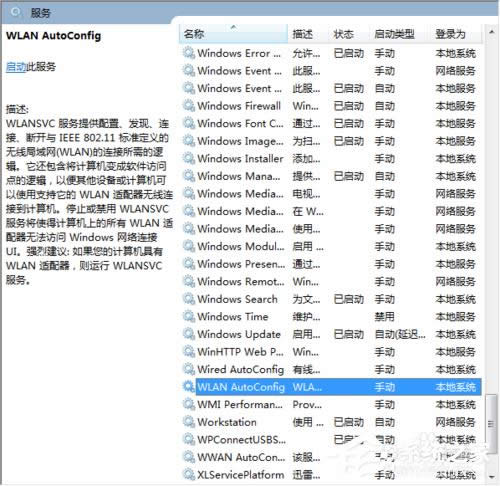Click the gear icon of WLAN AutoConfig row
The image size is (500, 486).
[x=189, y=387]
